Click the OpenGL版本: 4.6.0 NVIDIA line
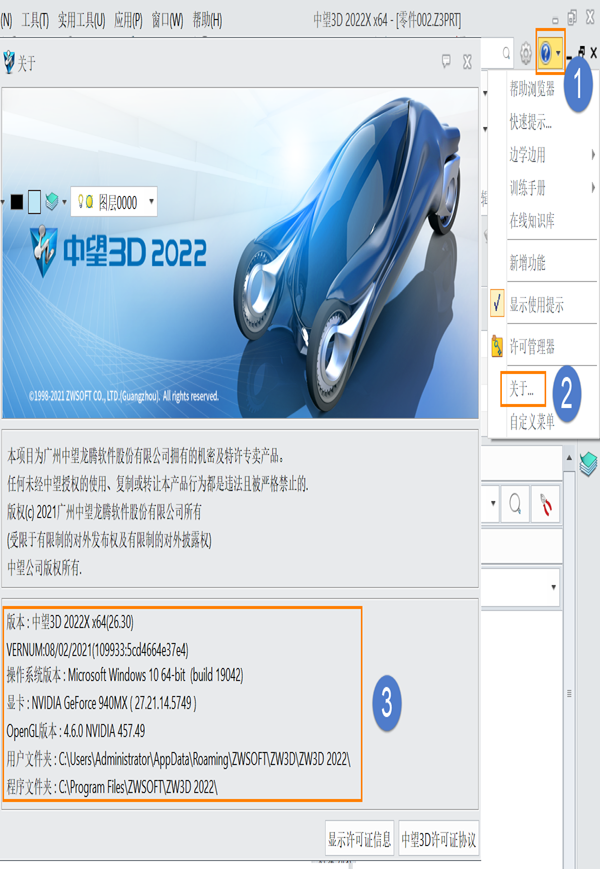Image resolution: width=600 pixels, height=869 pixels. point(76,731)
